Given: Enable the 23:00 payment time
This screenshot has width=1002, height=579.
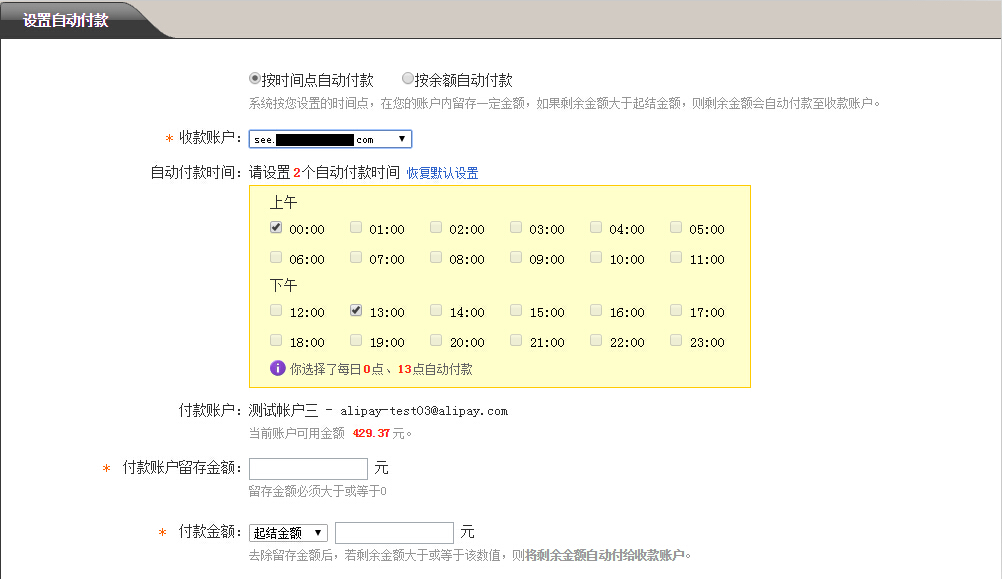Looking at the screenshot, I should [676, 341].
